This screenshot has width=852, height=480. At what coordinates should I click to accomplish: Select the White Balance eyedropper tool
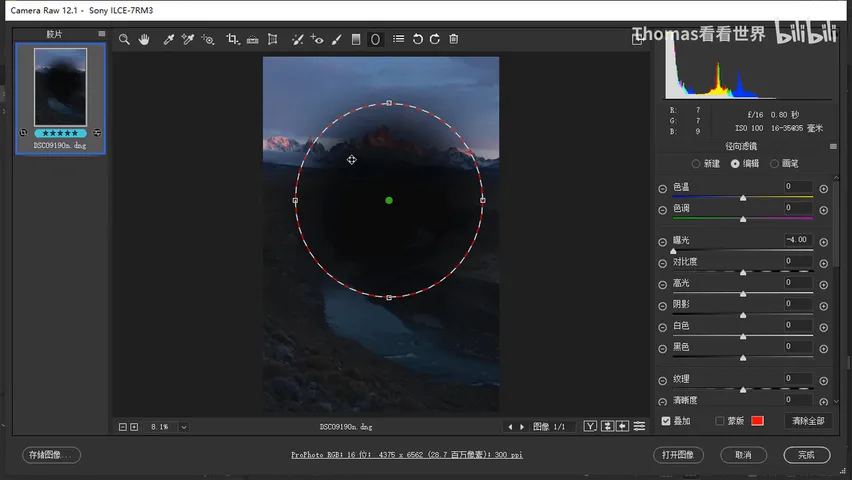point(168,39)
